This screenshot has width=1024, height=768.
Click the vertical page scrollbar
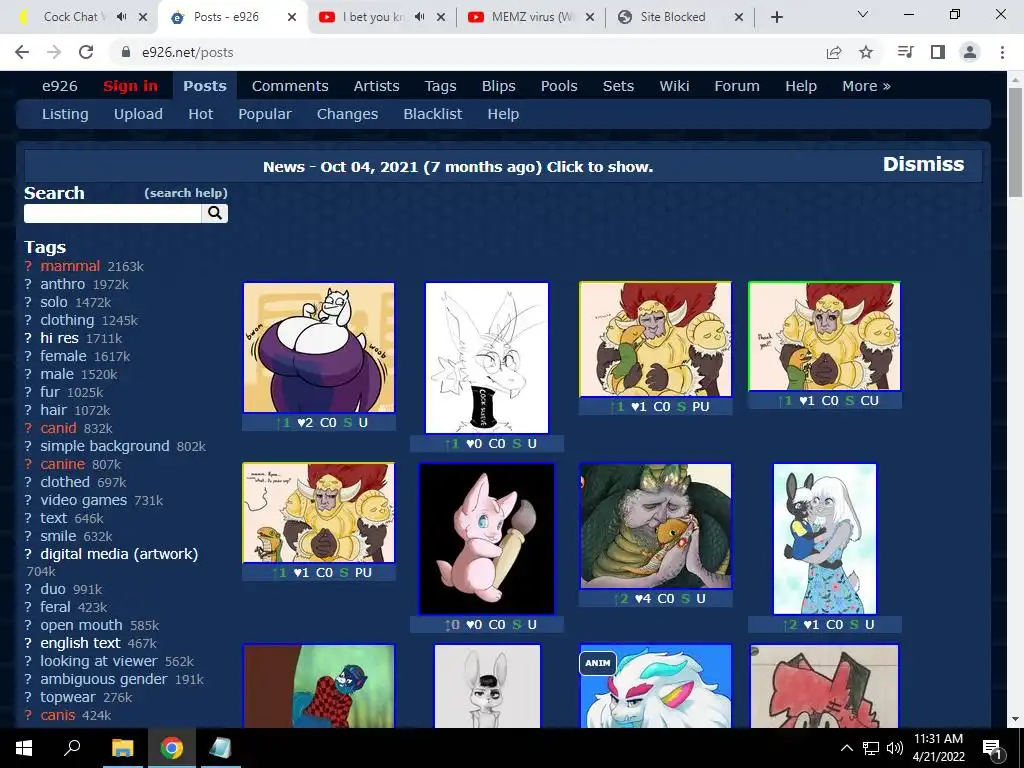pos(1015,142)
